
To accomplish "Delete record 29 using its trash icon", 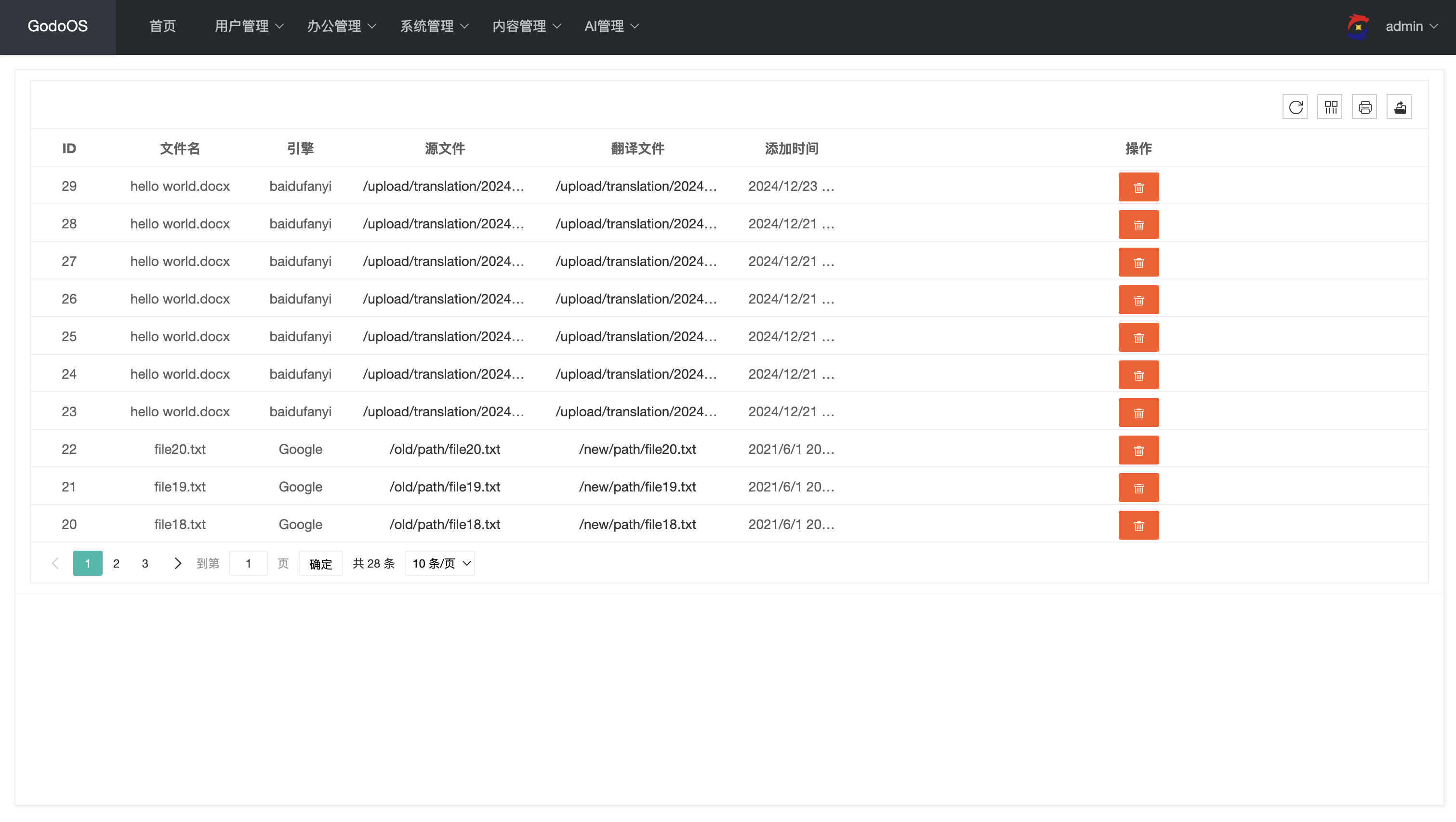I will pos(1138,186).
